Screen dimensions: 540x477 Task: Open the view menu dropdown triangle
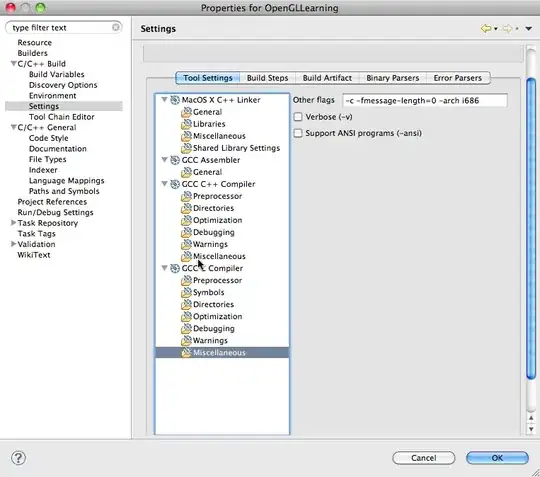pos(529,29)
